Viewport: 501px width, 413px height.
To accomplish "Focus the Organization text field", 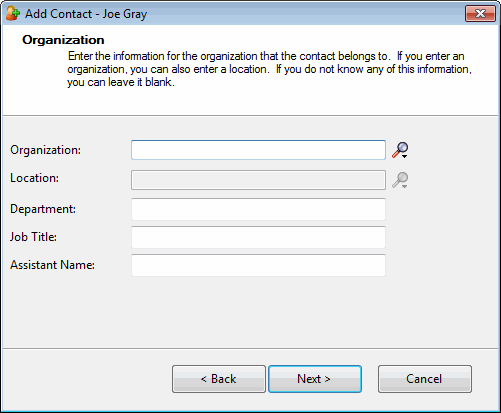I will point(258,150).
